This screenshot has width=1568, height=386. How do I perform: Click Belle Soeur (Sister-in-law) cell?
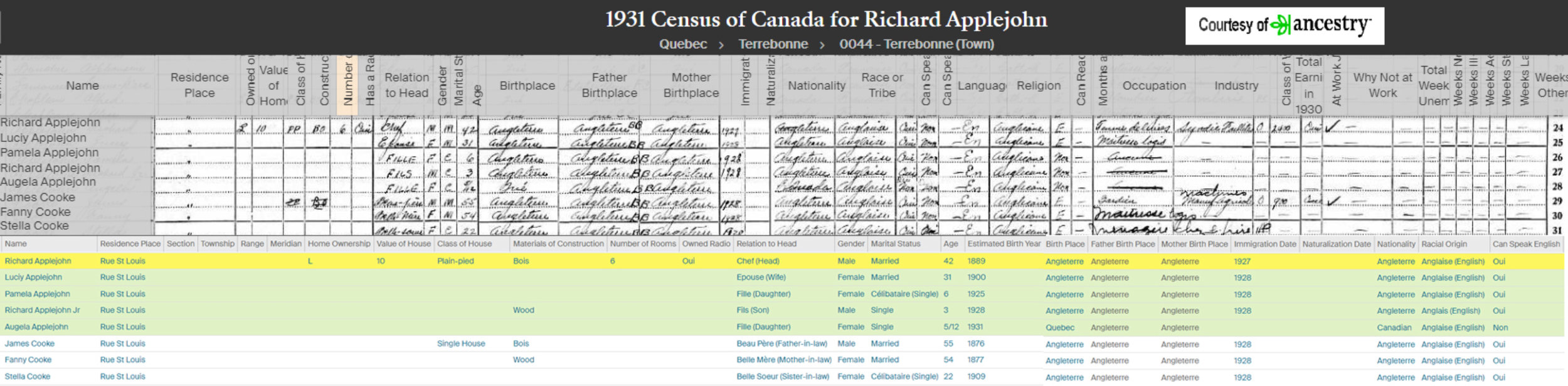(783, 377)
